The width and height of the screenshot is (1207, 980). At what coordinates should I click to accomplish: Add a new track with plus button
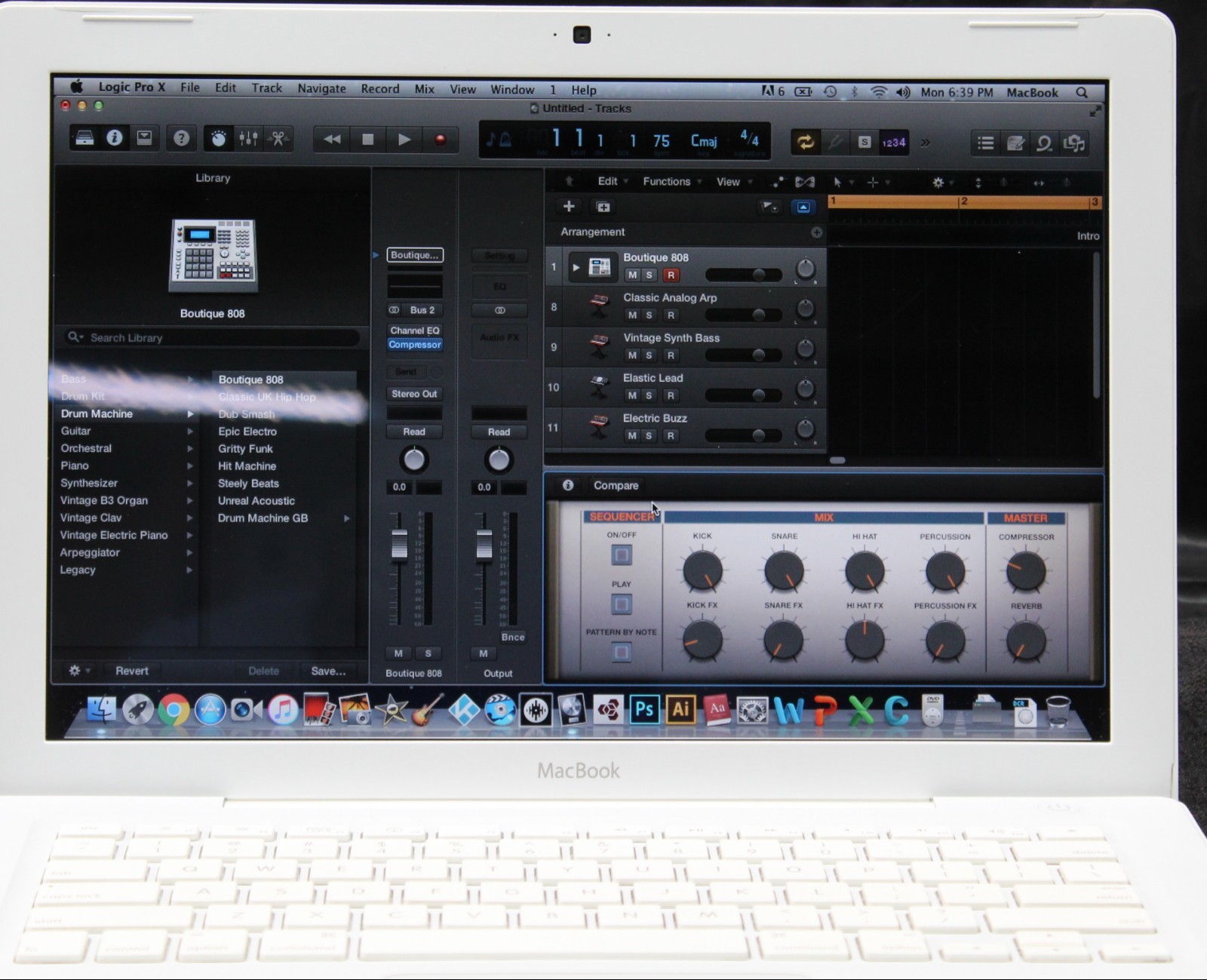click(569, 206)
